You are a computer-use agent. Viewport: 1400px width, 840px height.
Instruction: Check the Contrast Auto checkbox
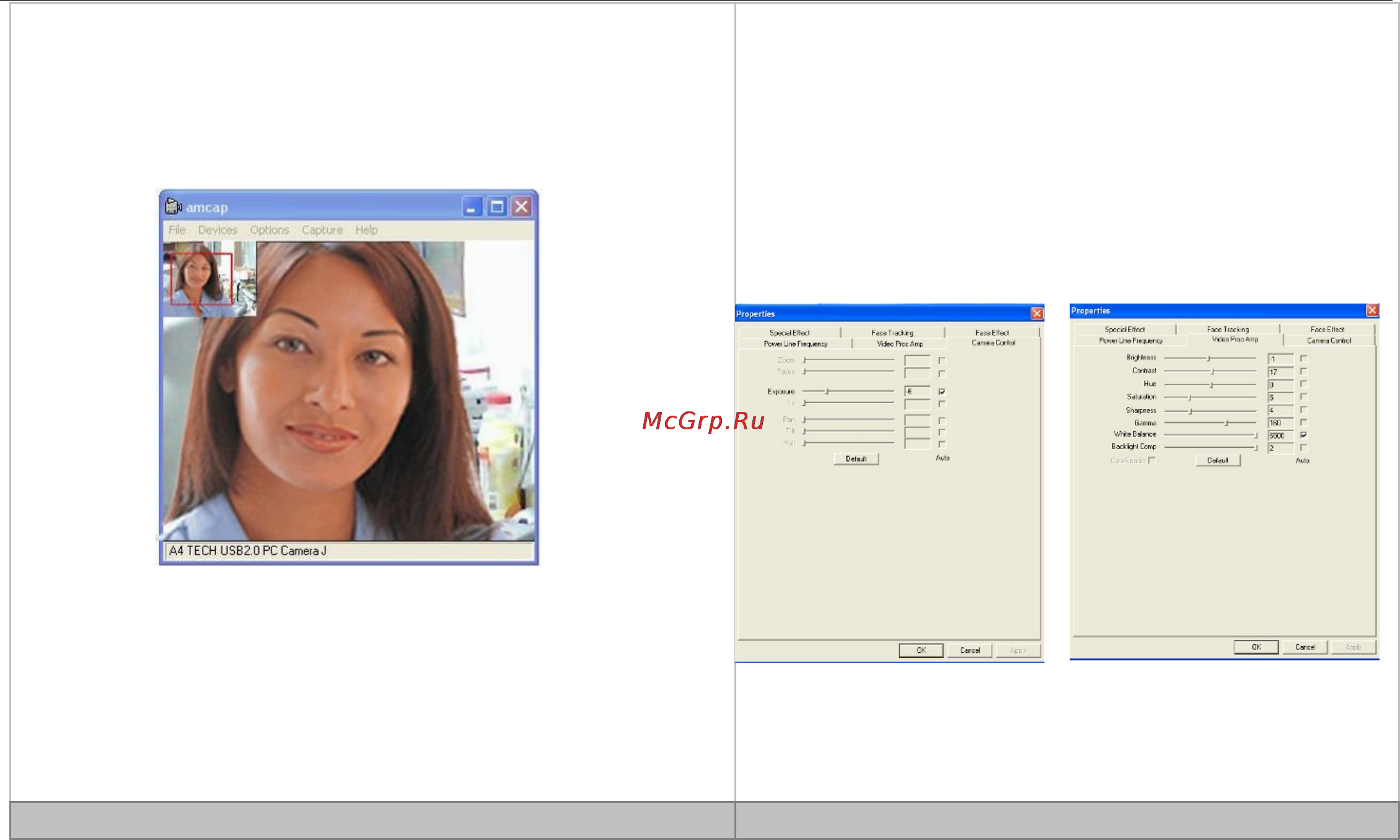1303,371
